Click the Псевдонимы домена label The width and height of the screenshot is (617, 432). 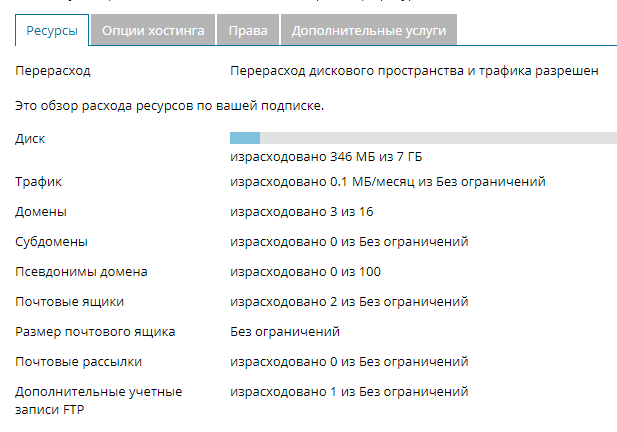[x=81, y=272]
